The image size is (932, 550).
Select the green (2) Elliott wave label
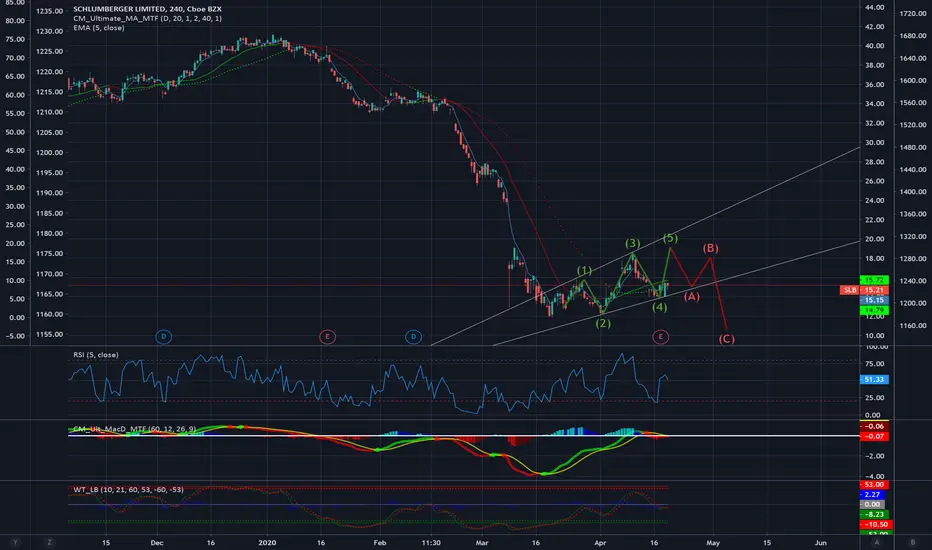[603, 323]
